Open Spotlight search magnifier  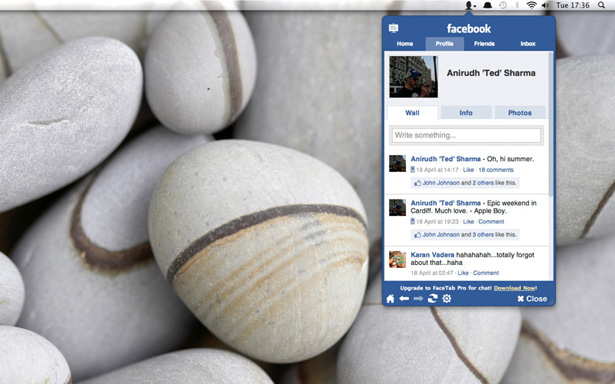(x=601, y=5)
